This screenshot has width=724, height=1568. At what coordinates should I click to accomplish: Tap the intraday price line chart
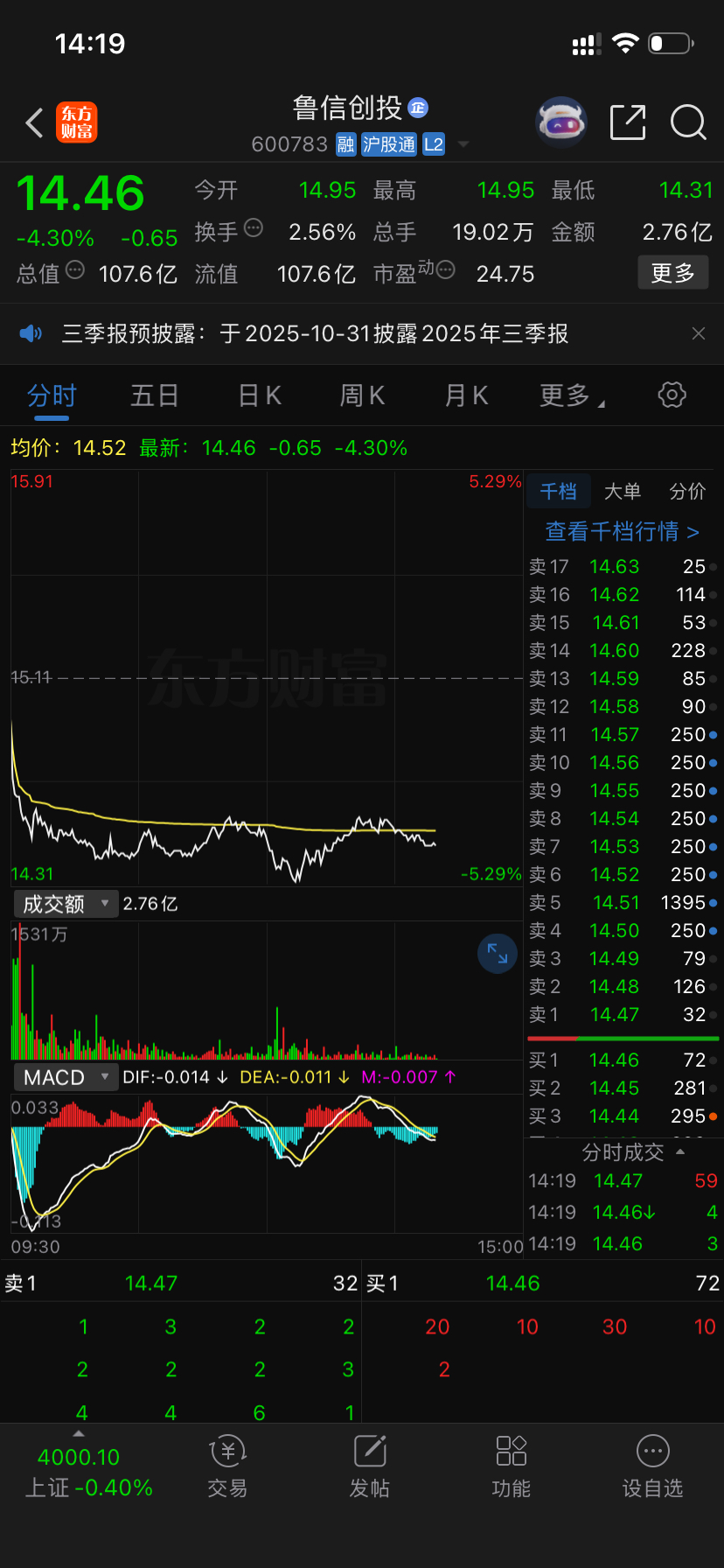coord(267,680)
